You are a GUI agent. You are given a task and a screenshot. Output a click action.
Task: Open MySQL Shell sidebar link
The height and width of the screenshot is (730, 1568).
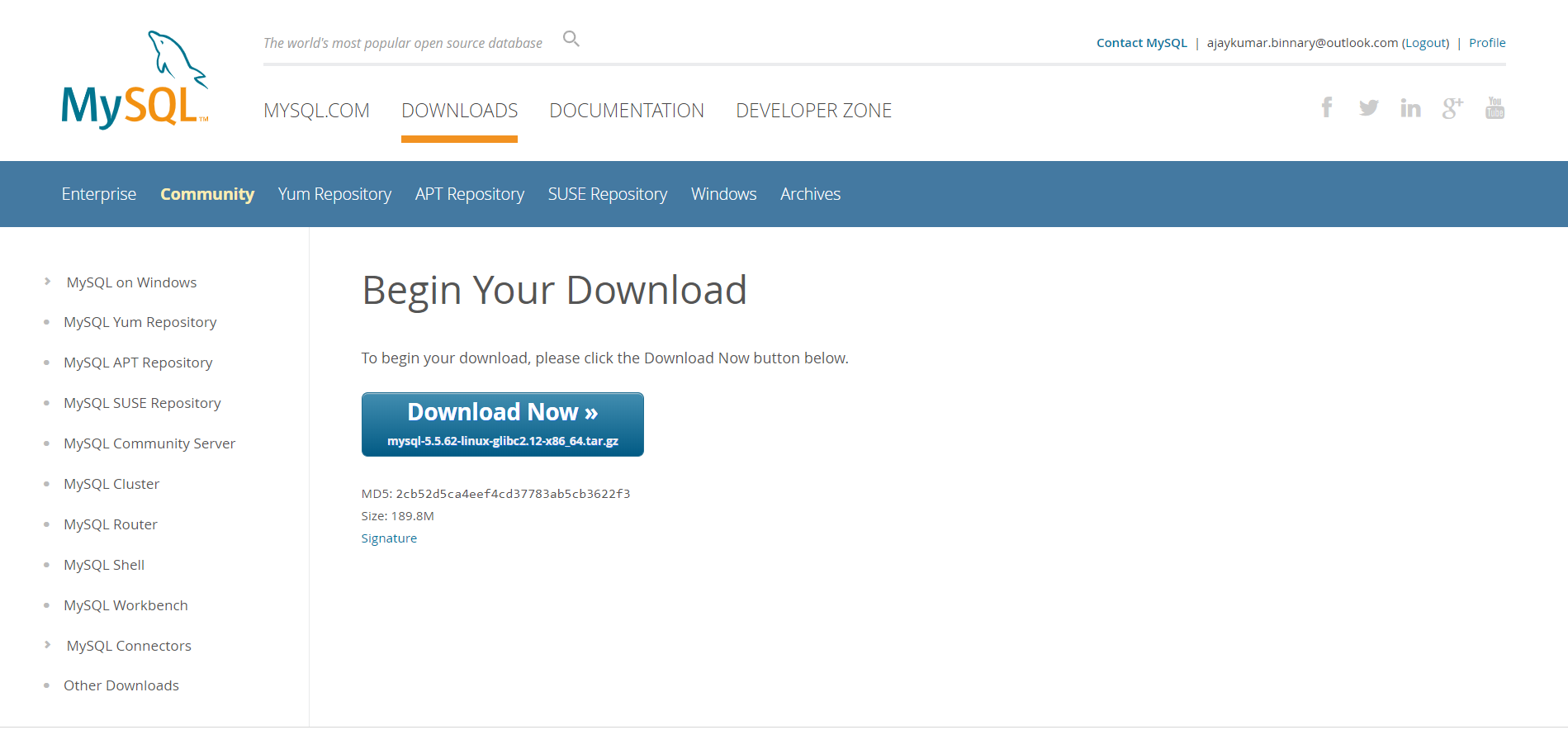104,565
